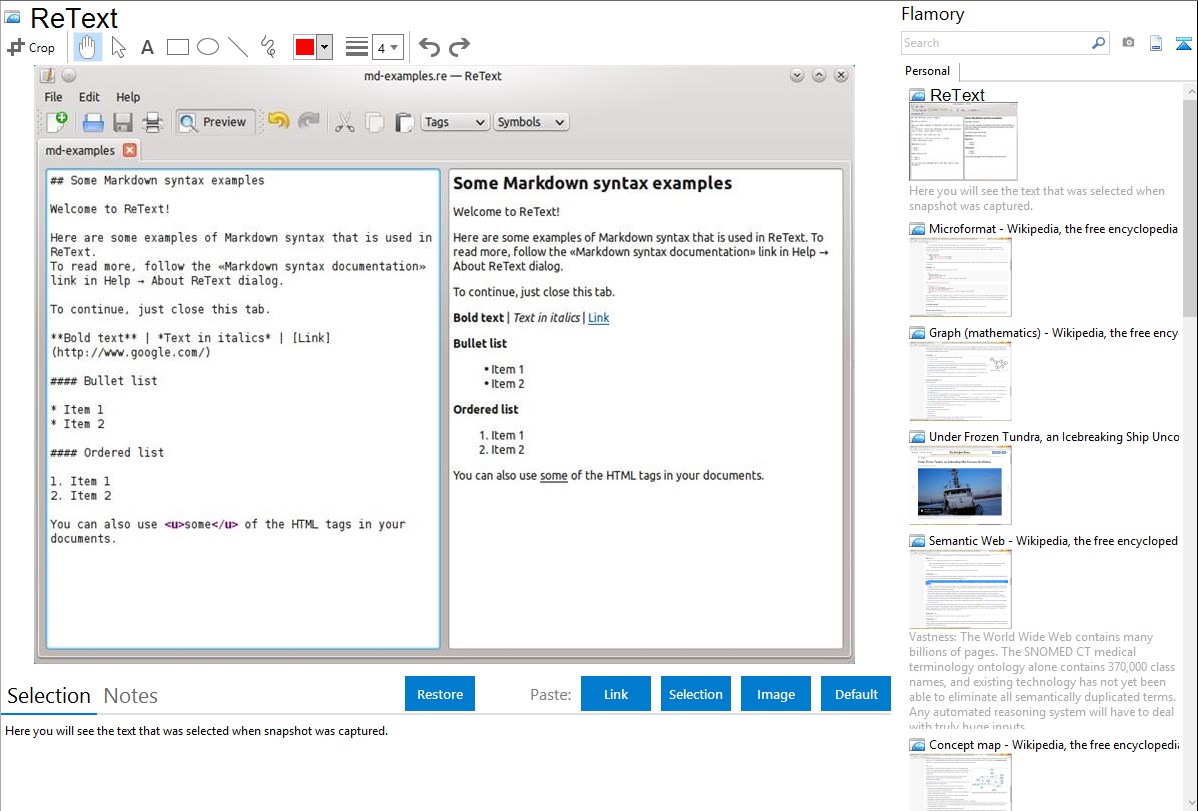Expand the Symbols dropdown
The image size is (1198, 811).
pyautogui.click(x=531, y=122)
